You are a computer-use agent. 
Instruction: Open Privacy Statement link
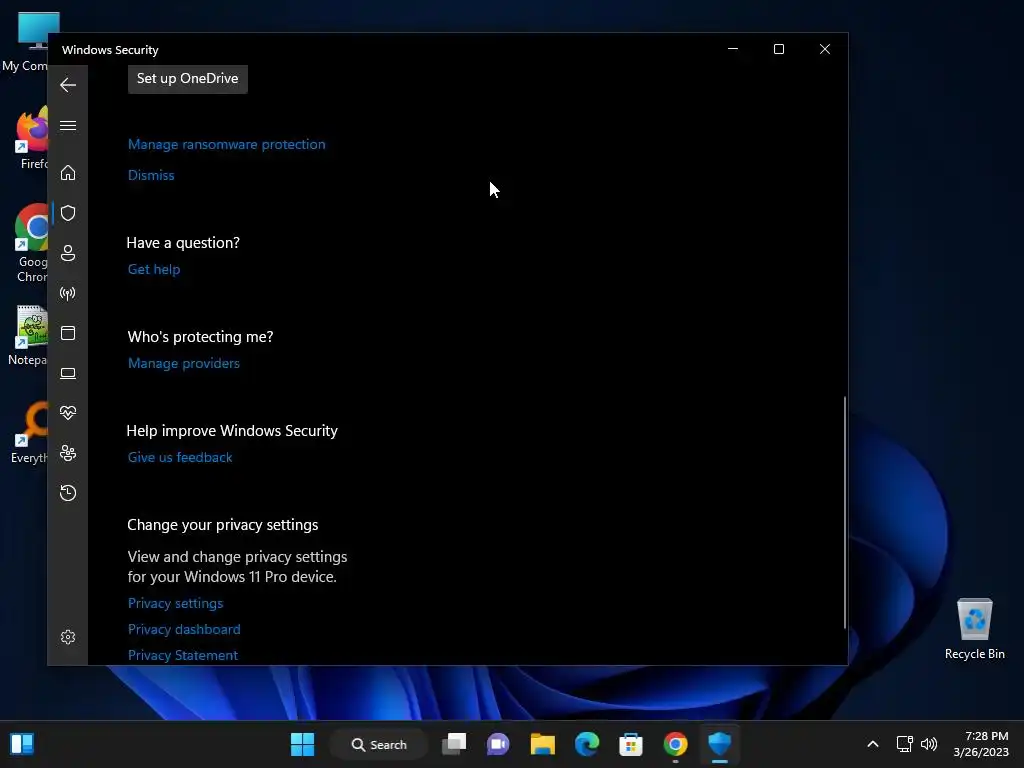[183, 655]
